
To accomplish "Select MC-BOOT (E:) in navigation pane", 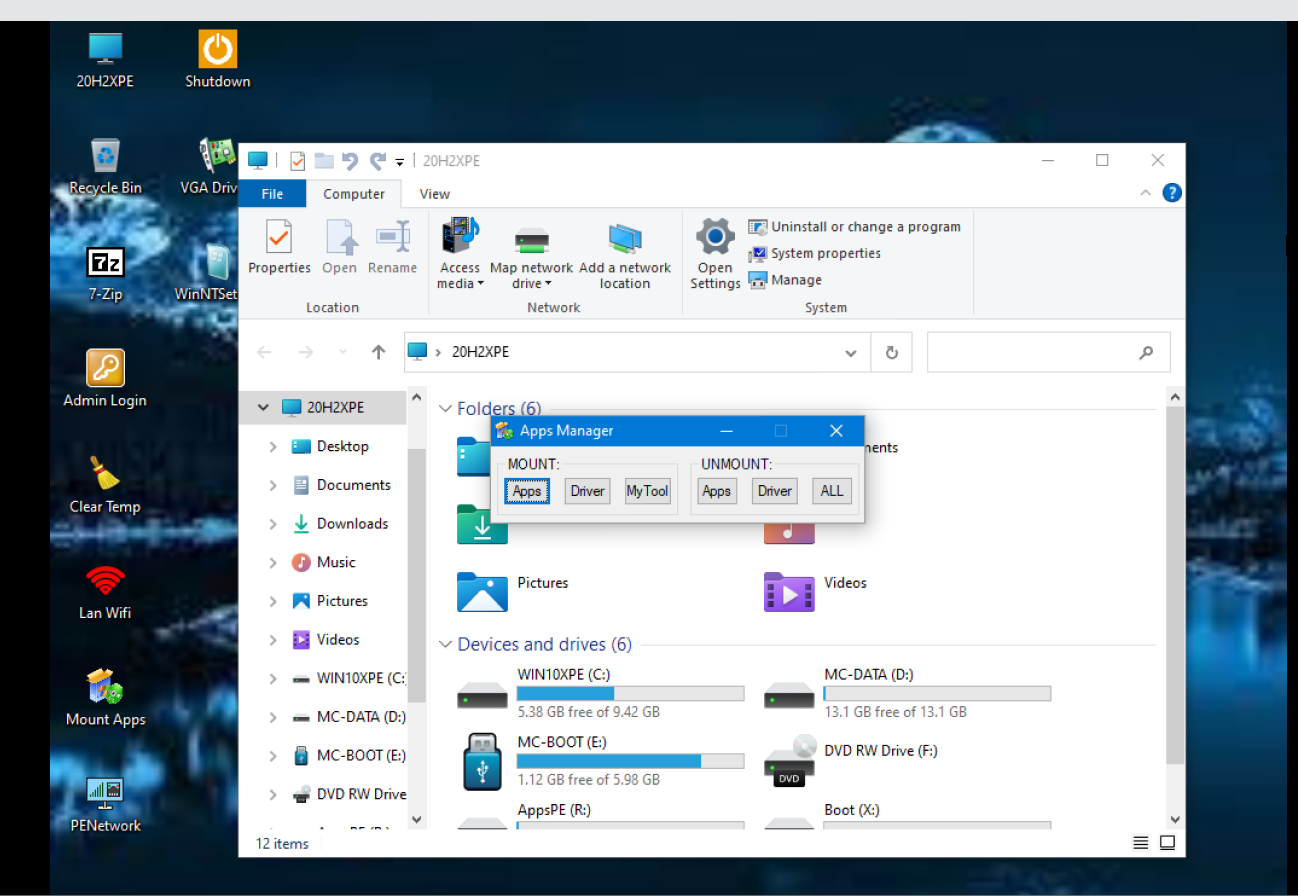I will (x=348, y=756).
